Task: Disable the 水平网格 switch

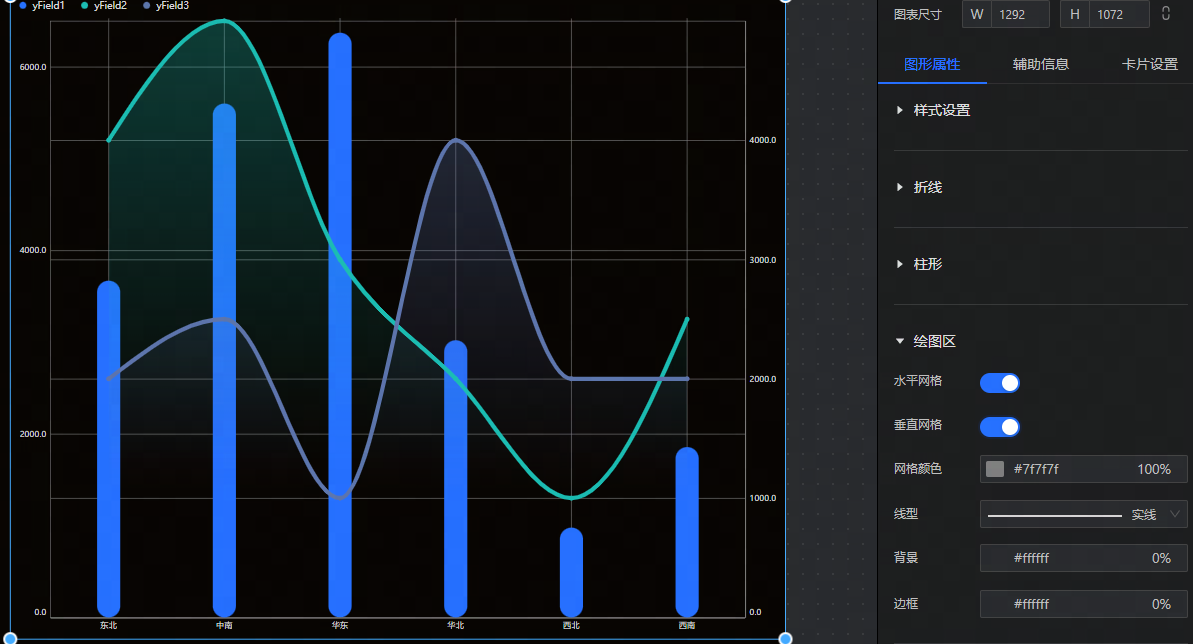Action: click(1000, 383)
